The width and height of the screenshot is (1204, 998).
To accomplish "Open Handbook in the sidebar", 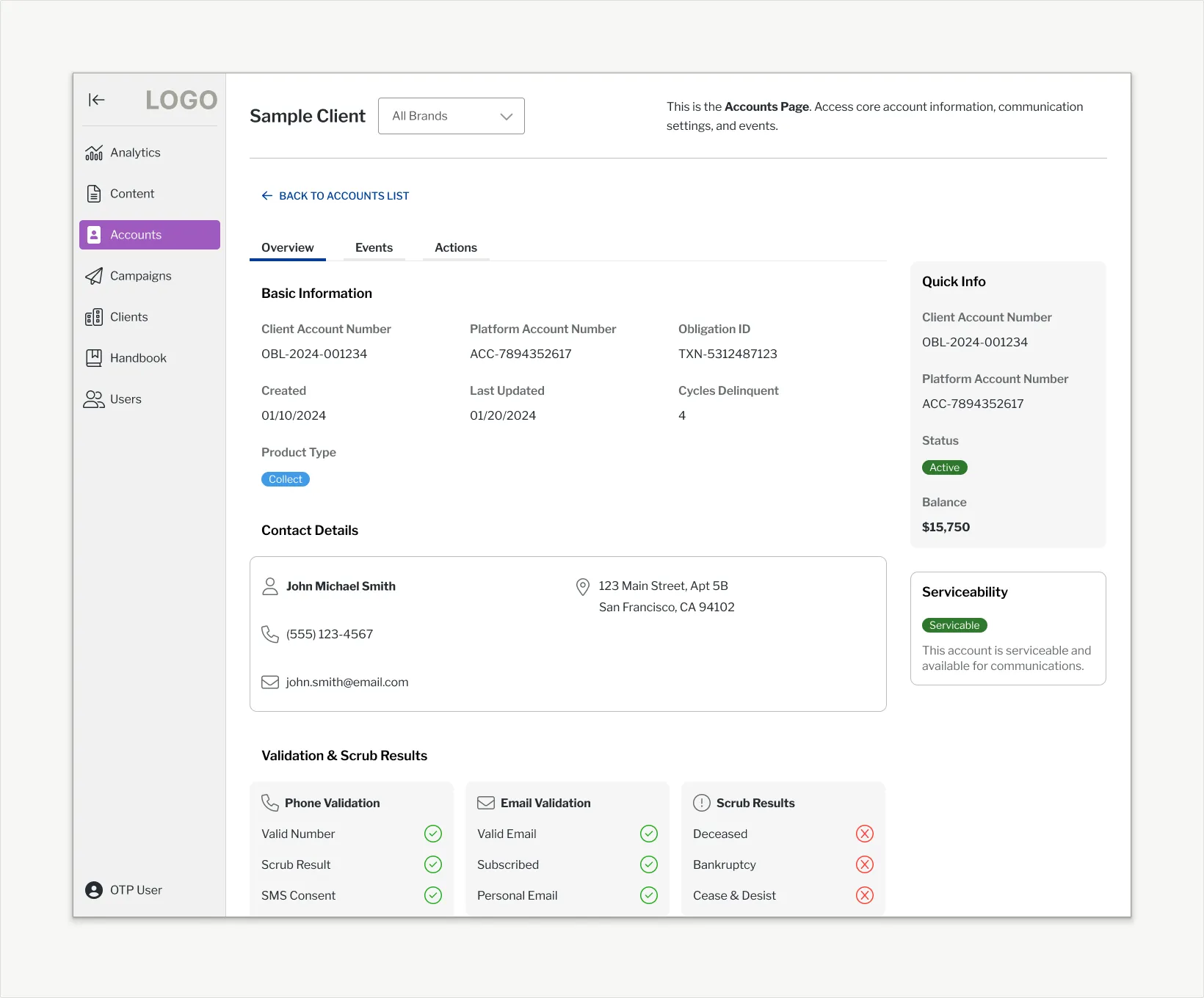I will click(x=150, y=358).
